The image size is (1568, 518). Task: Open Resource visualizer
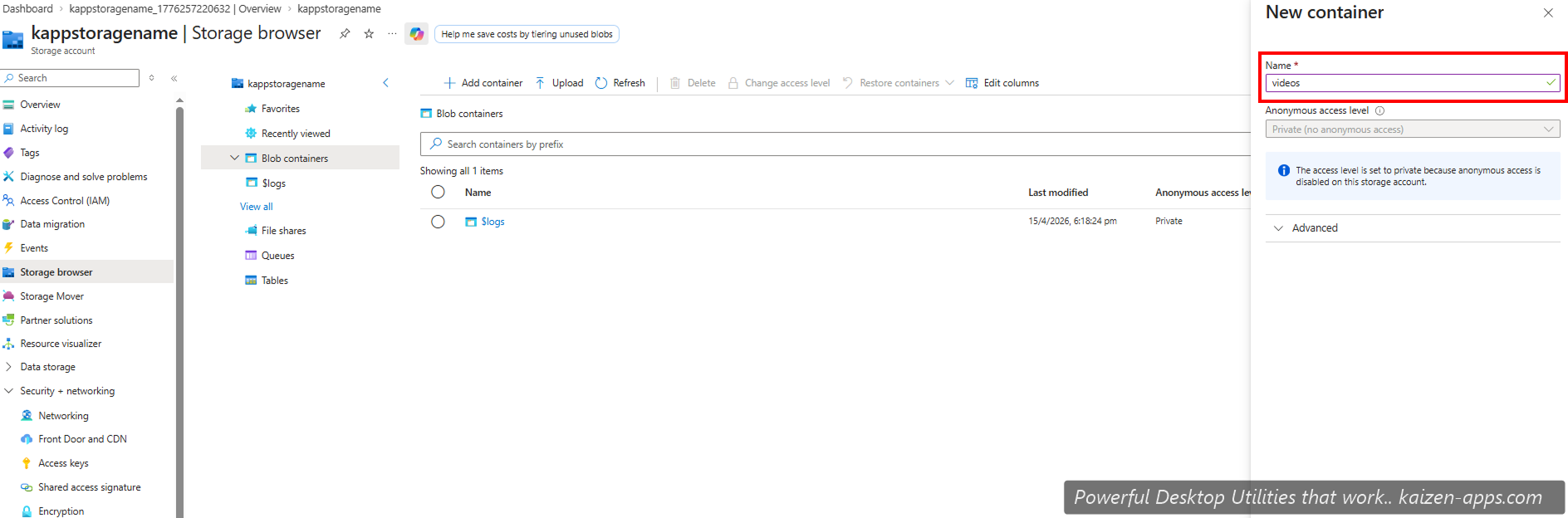pos(61,344)
